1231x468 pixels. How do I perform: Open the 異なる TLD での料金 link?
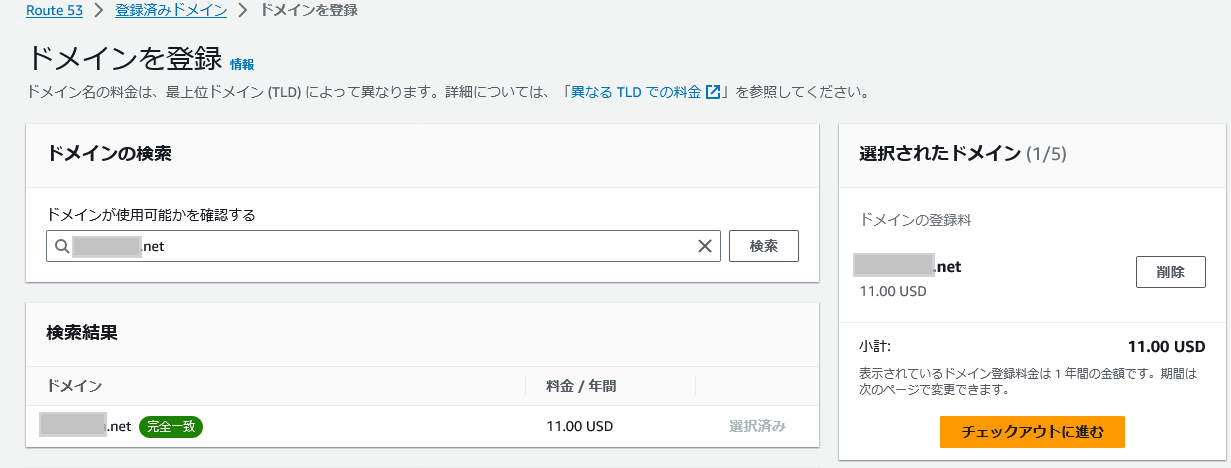pyautogui.click(x=635, y=92)
